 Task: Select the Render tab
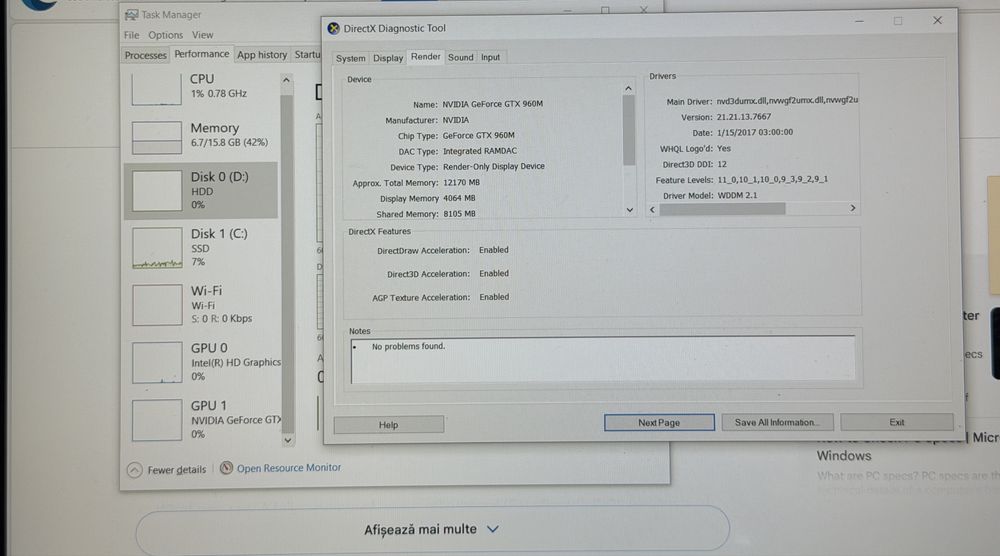click(x=425, y=57)
